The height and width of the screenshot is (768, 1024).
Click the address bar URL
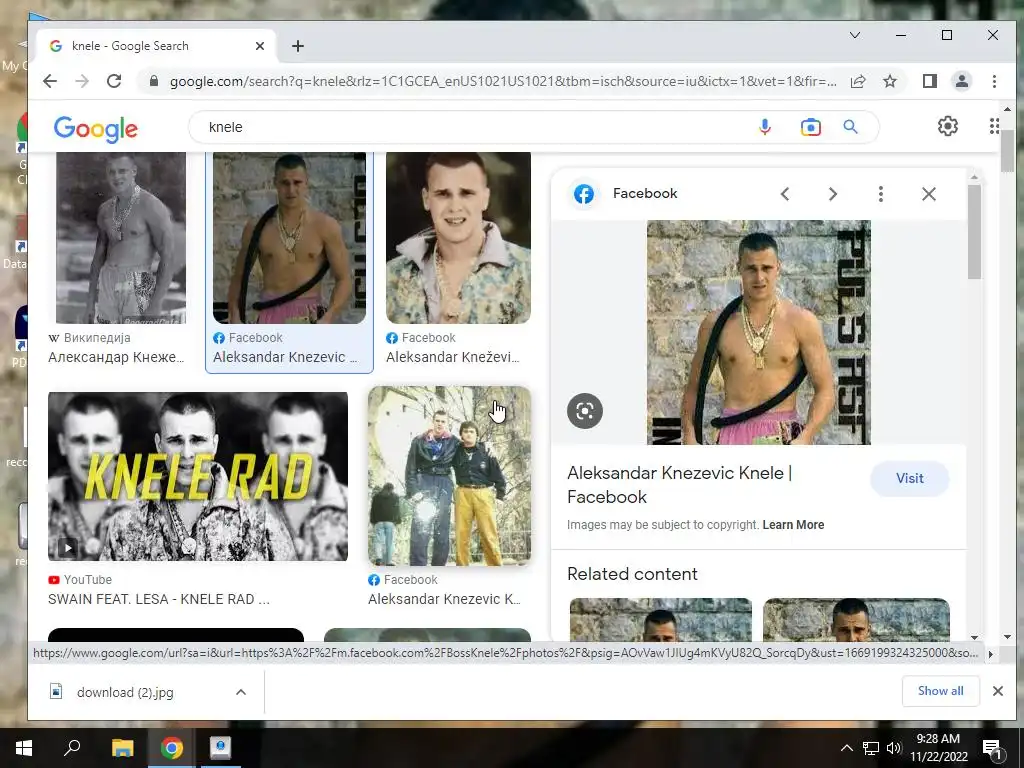tap(503, 81)
